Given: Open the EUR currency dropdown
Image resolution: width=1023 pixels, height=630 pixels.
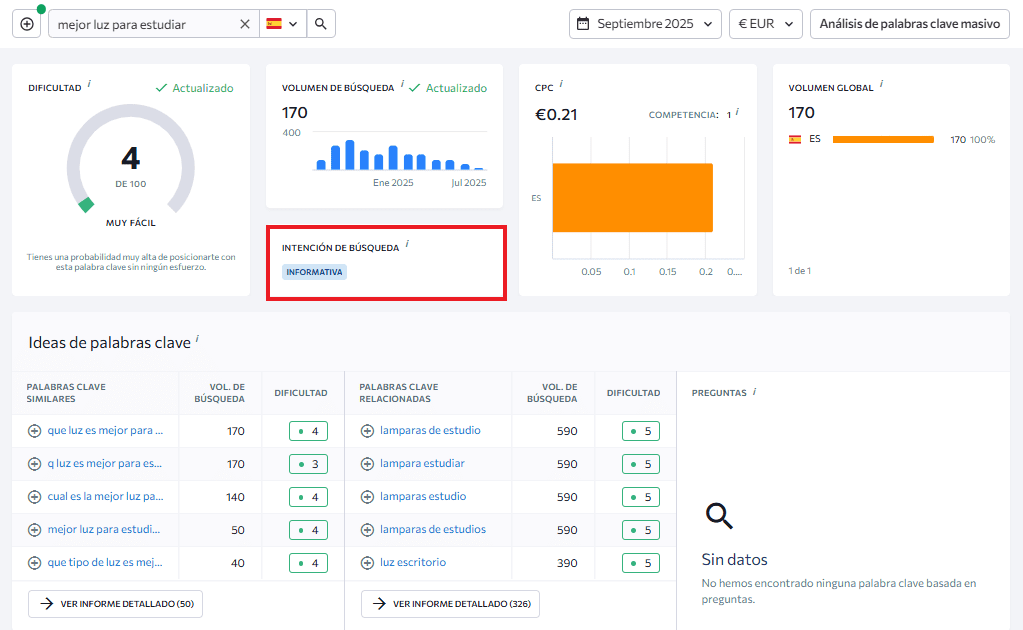Looking at the screenshot, I should point(765,24).
